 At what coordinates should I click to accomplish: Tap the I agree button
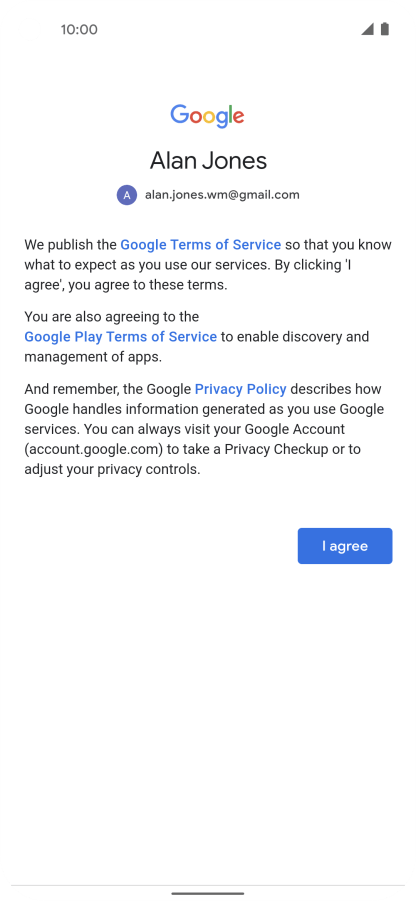point(345,546)
